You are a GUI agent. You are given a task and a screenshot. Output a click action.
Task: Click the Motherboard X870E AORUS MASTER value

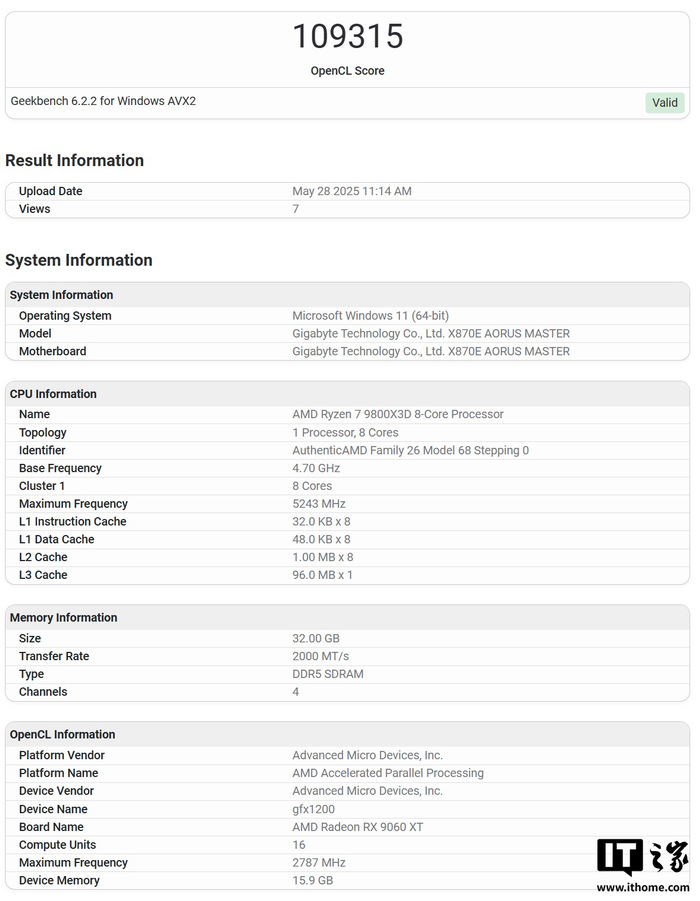tap(430, 351)
